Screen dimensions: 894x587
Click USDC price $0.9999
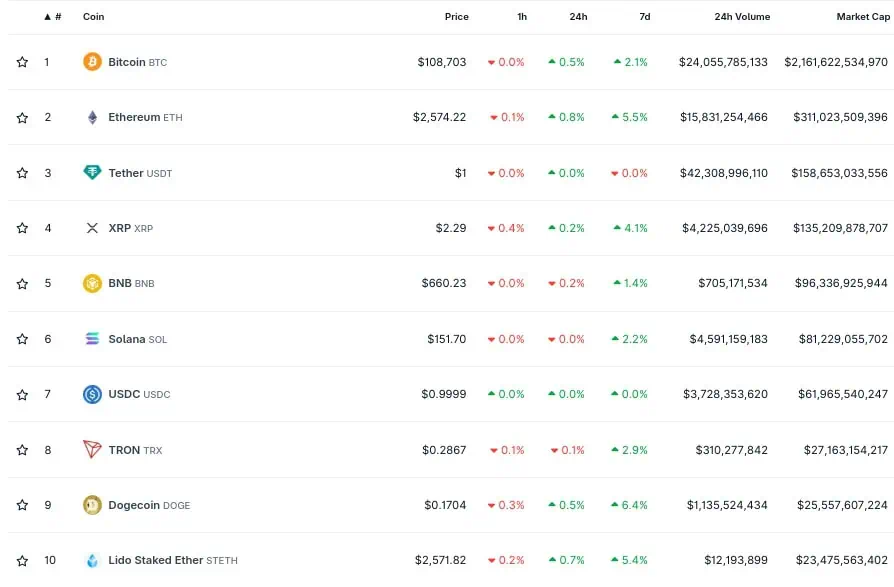444,394
